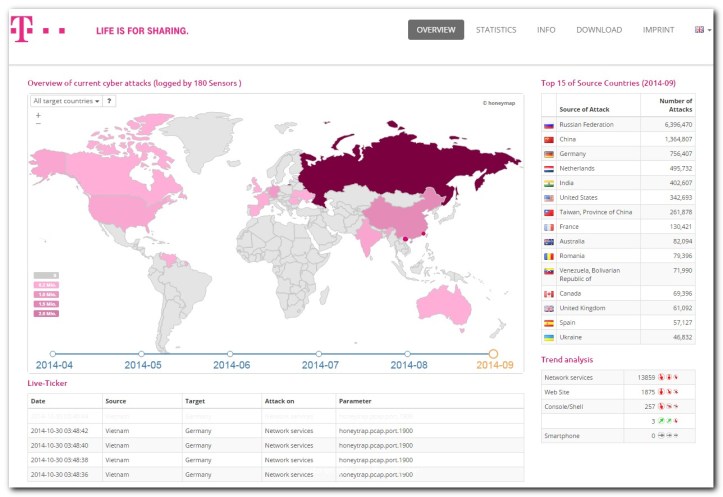Select 2014-06 on the timeline
723x497 pixels.
[230, 354]
